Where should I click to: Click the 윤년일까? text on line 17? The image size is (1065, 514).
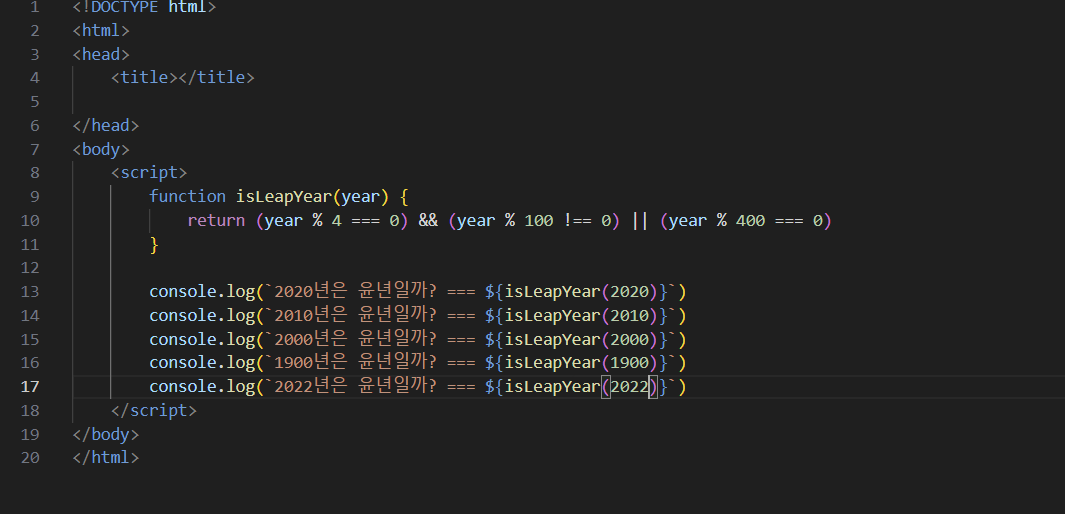tap(397, 387)
